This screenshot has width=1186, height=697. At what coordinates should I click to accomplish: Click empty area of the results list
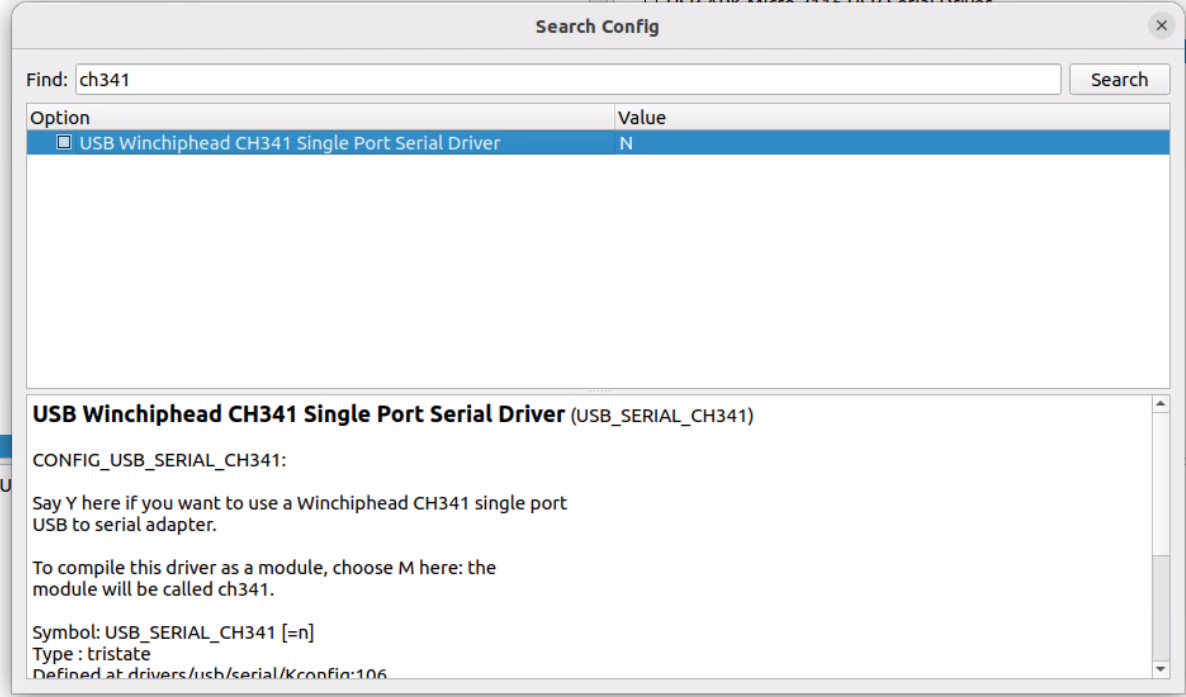[596, 280]
